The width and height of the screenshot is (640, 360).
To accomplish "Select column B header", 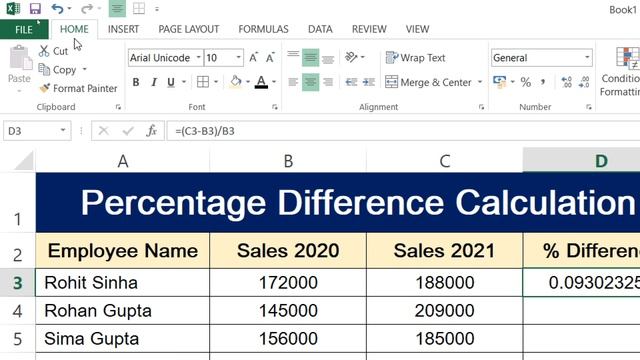I will (x=288, y=161).
